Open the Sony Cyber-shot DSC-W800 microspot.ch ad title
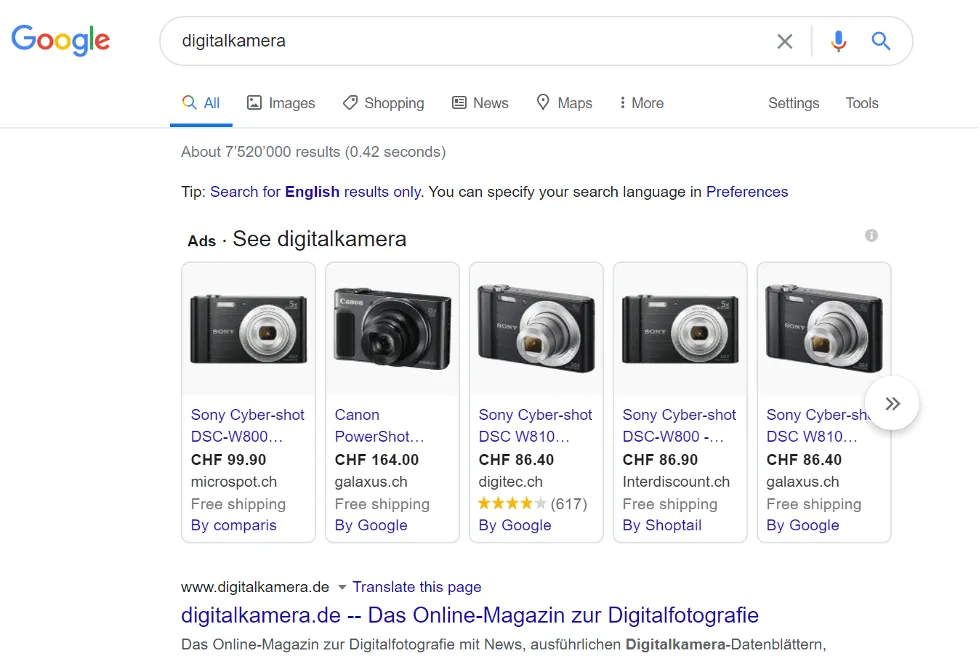 pyautogui.click(x=248, y=425)
